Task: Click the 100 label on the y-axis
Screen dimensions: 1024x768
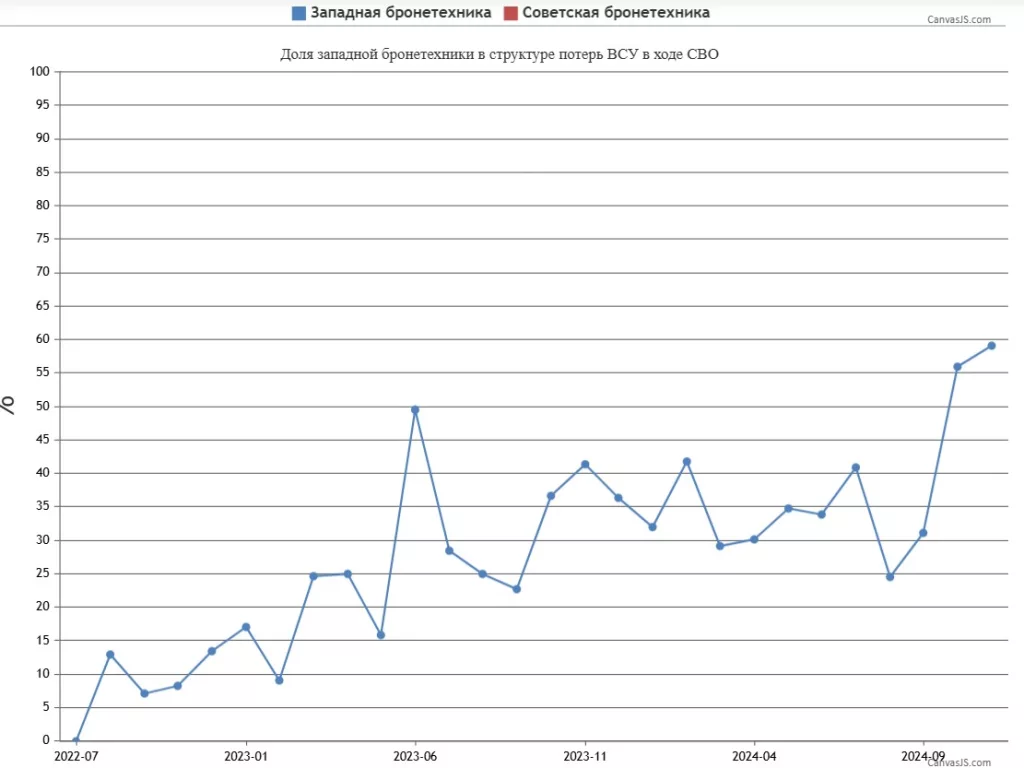Action: [x=40, y=72]
